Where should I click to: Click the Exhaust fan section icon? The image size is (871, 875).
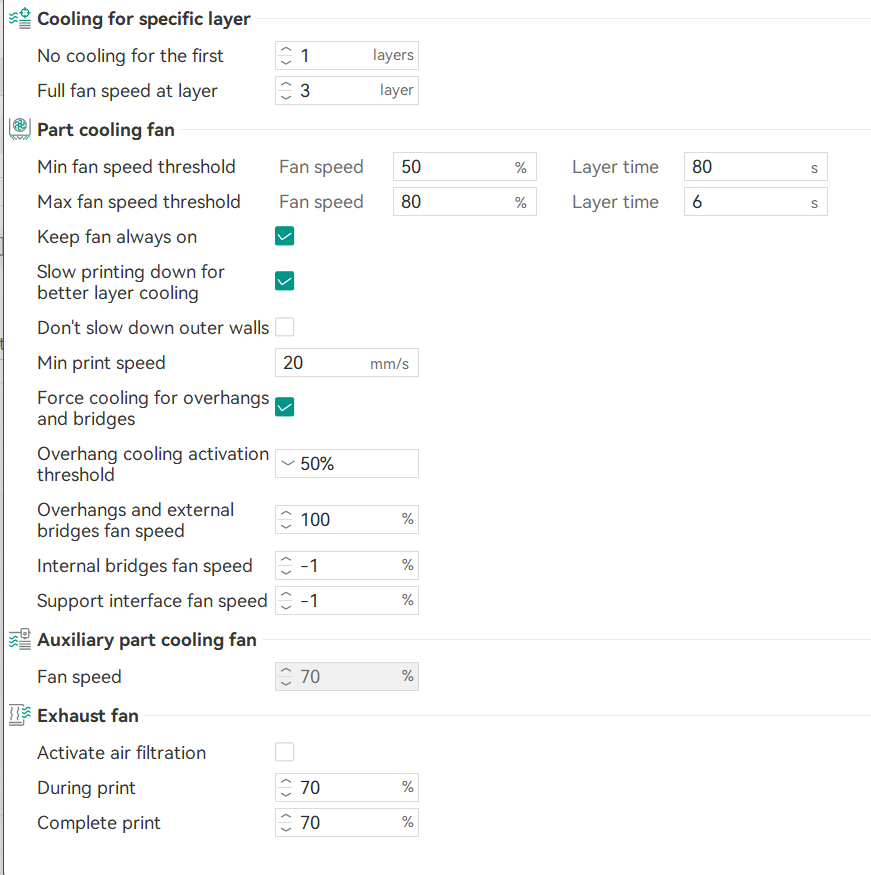(x=19, y=715)
